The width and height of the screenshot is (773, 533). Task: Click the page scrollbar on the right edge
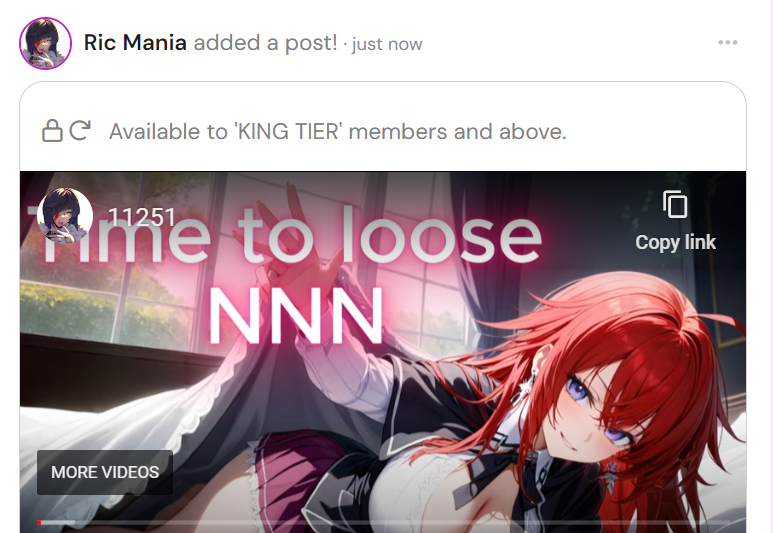point(768,266)
